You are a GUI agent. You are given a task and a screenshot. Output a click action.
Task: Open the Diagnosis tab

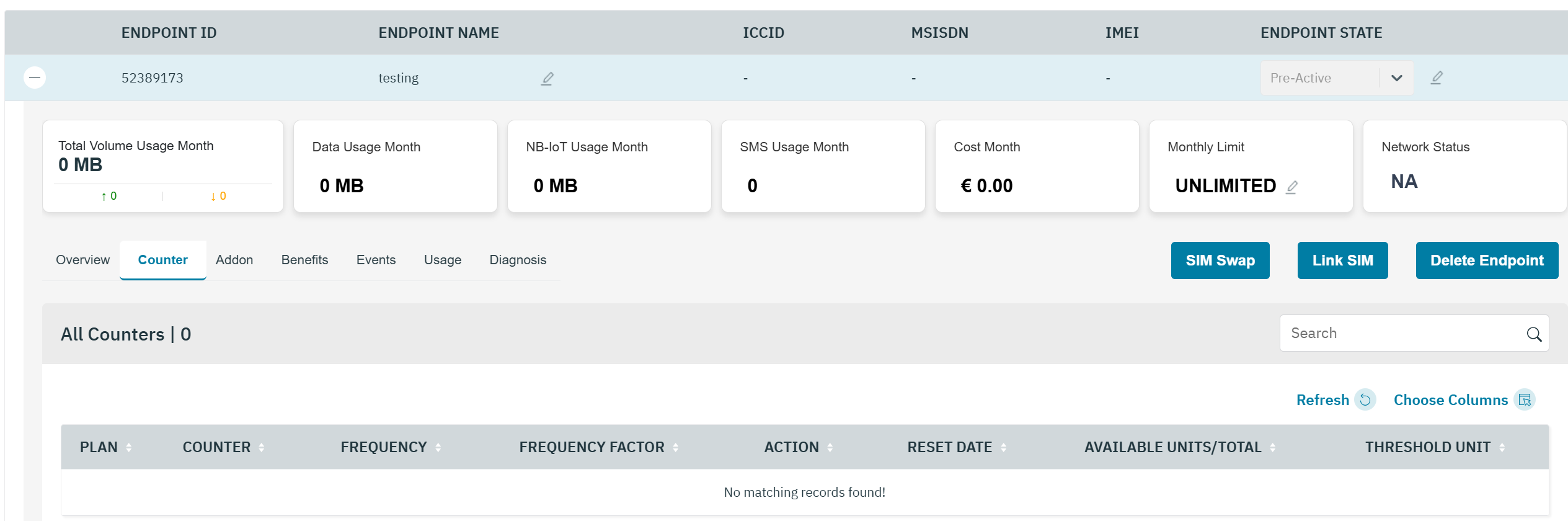click(518, 260)
